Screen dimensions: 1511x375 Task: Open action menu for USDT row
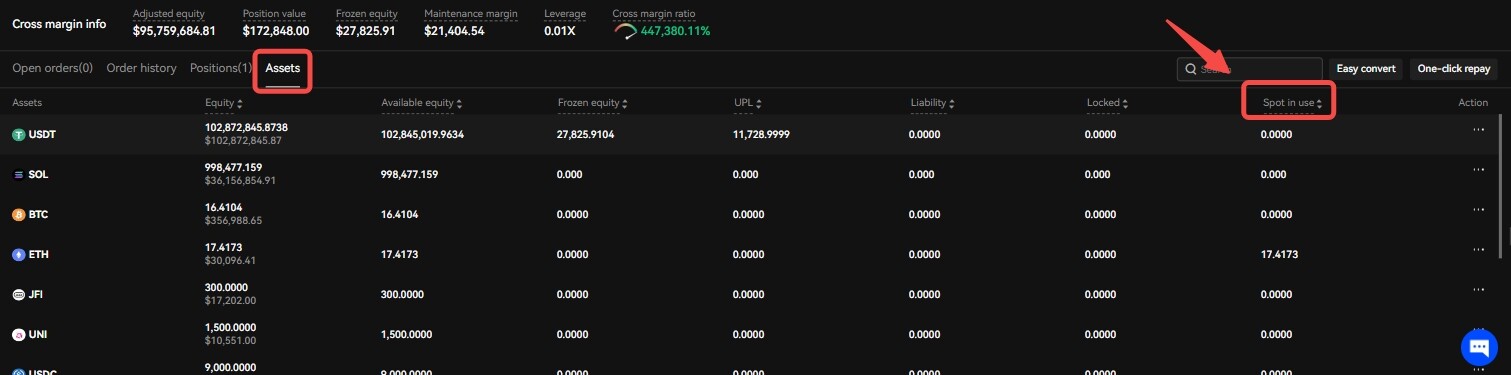pos(1479,130)
